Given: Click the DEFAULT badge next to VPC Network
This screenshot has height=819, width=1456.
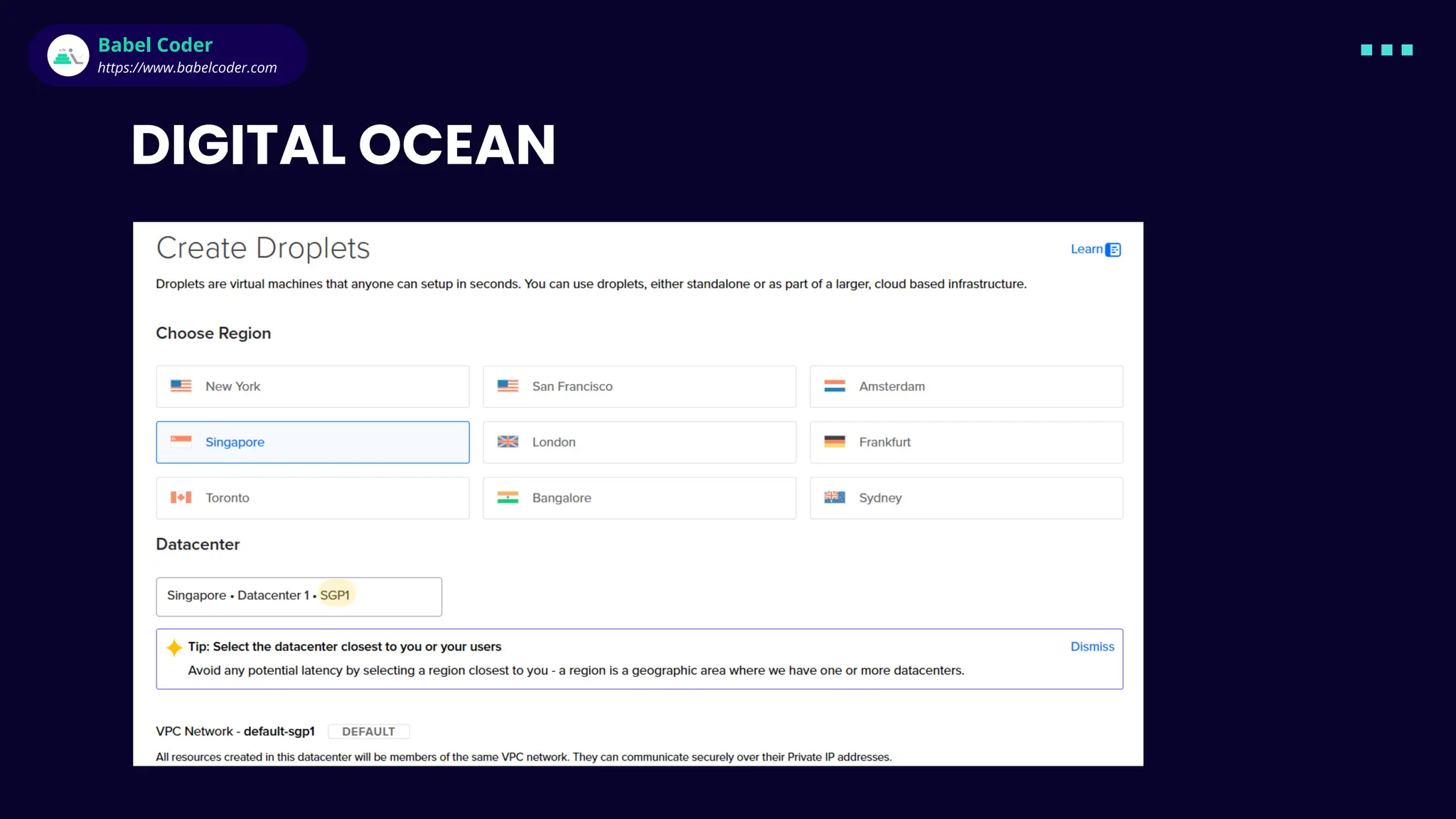Looking at the screenshot, I should pyautogui.click(x=368, y=732).
